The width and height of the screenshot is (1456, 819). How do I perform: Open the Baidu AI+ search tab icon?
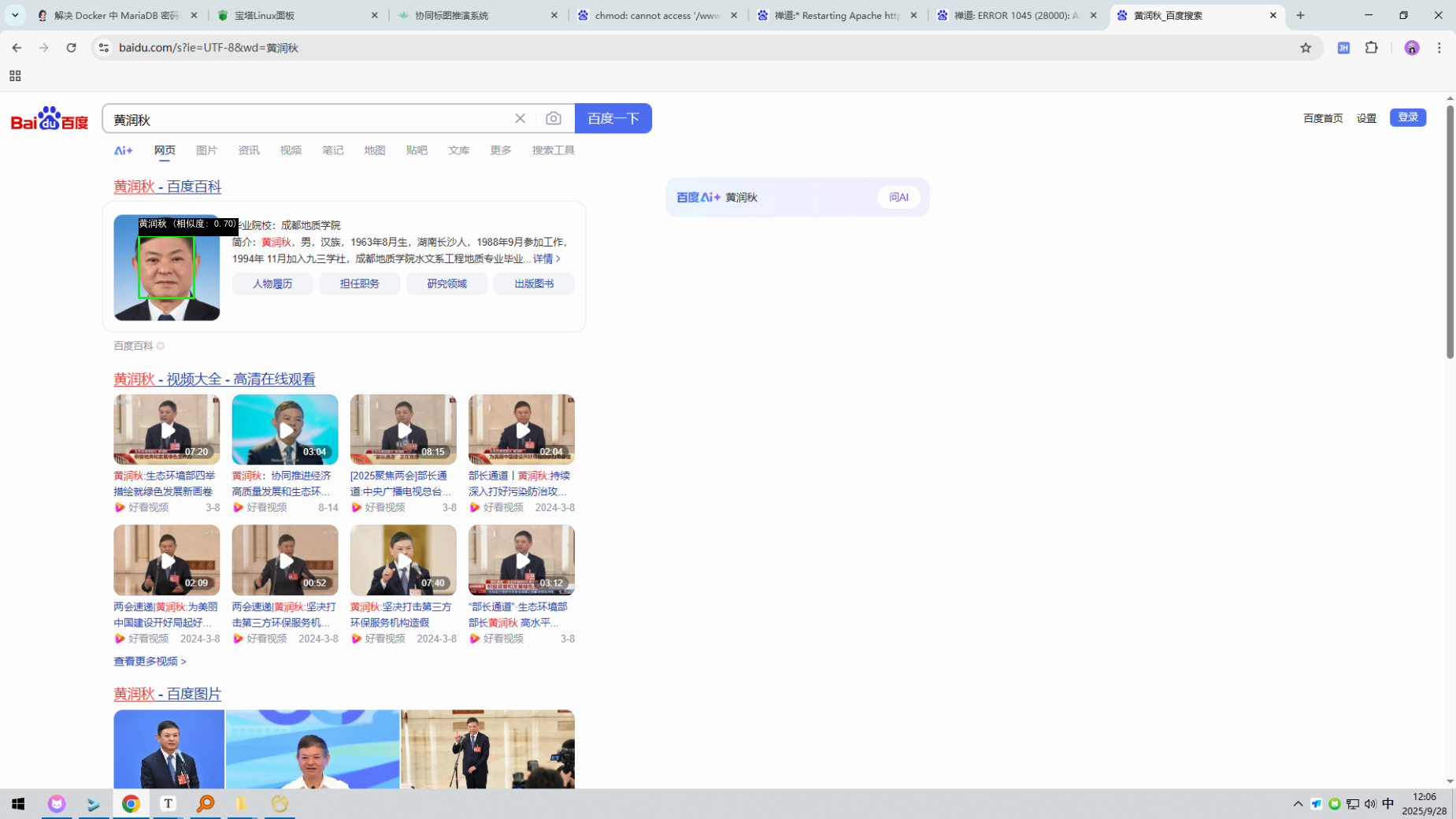click(124, 150)
